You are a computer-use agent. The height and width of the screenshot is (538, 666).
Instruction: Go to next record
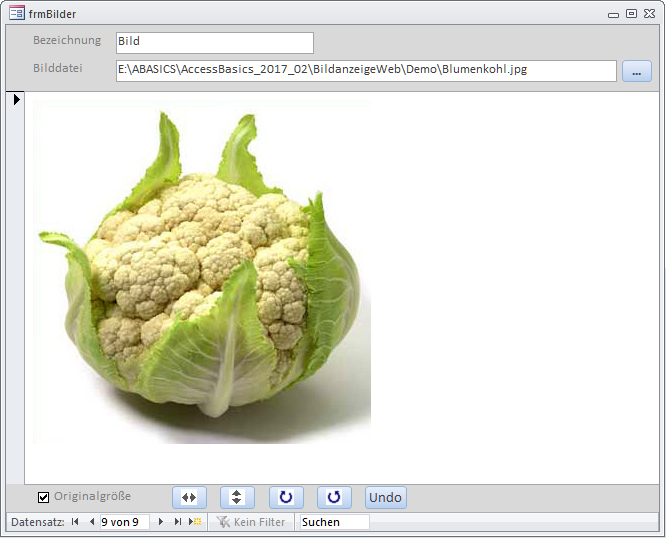pyautogui.click(x=160, y=522)
